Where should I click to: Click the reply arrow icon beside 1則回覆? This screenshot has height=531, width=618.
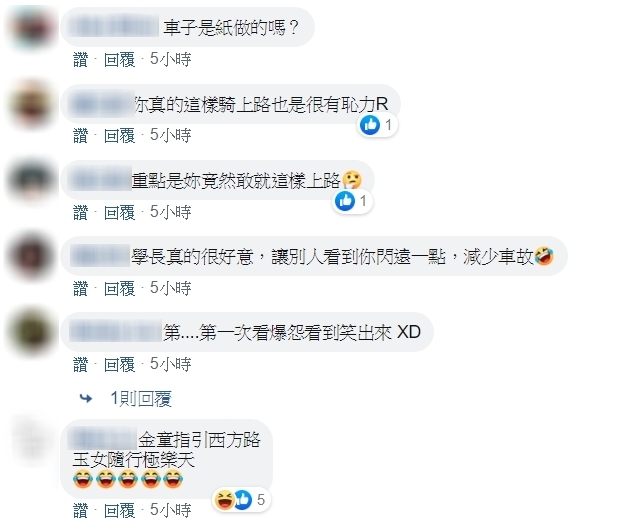pyautogui.click(x=86, y=399)
